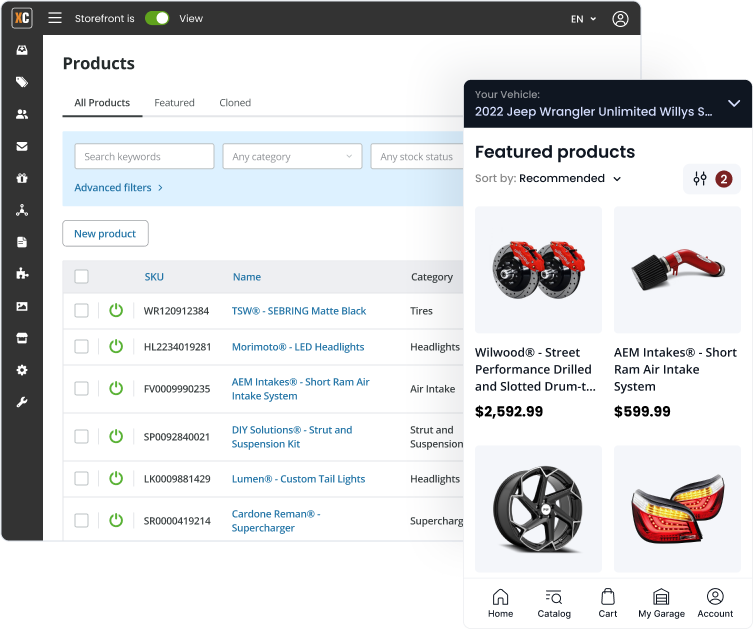Check the FV0009990235 row checkbox

pyautogui.click(x=82, y=388)
